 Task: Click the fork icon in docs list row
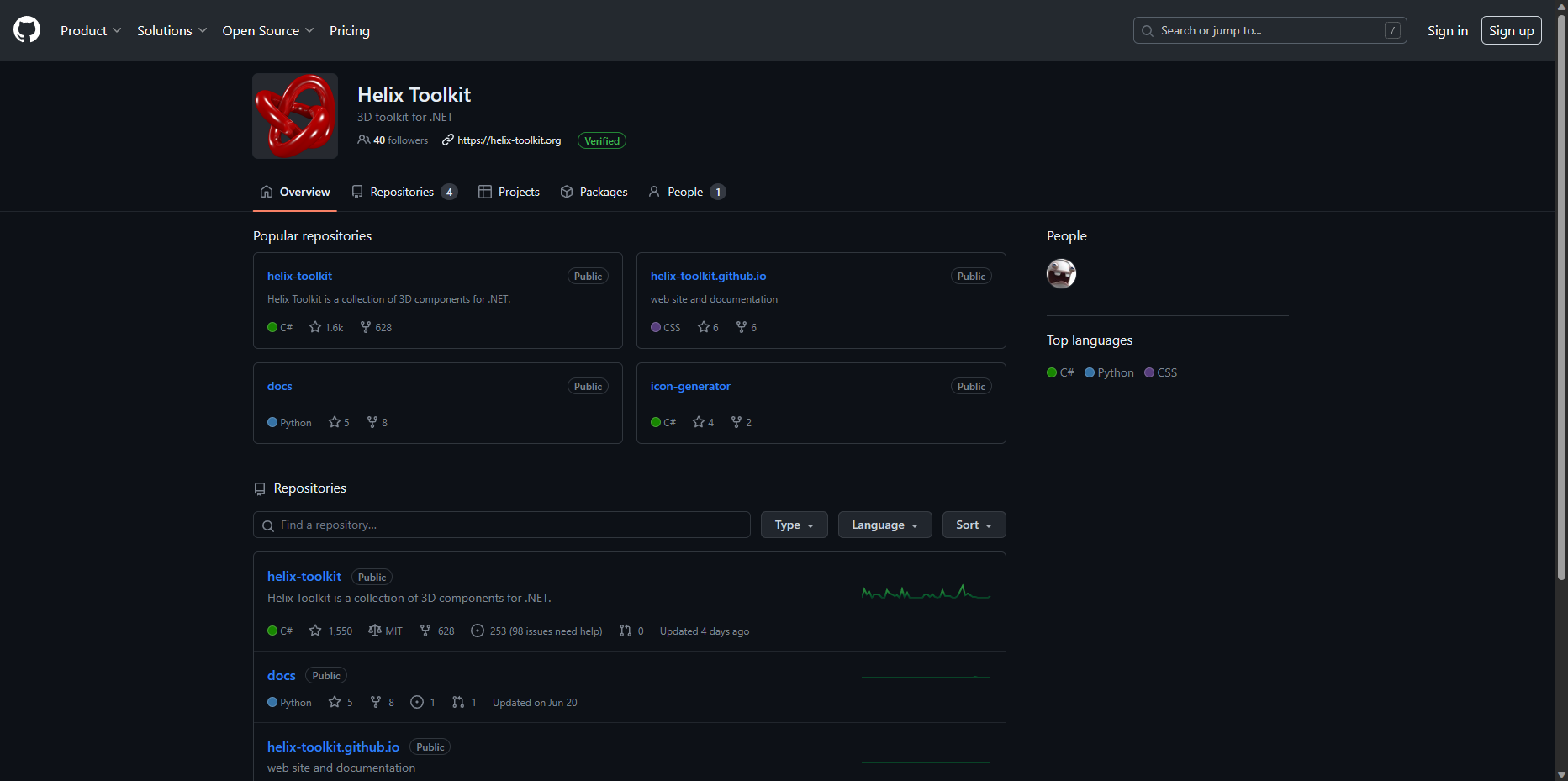tap(376, 702)
